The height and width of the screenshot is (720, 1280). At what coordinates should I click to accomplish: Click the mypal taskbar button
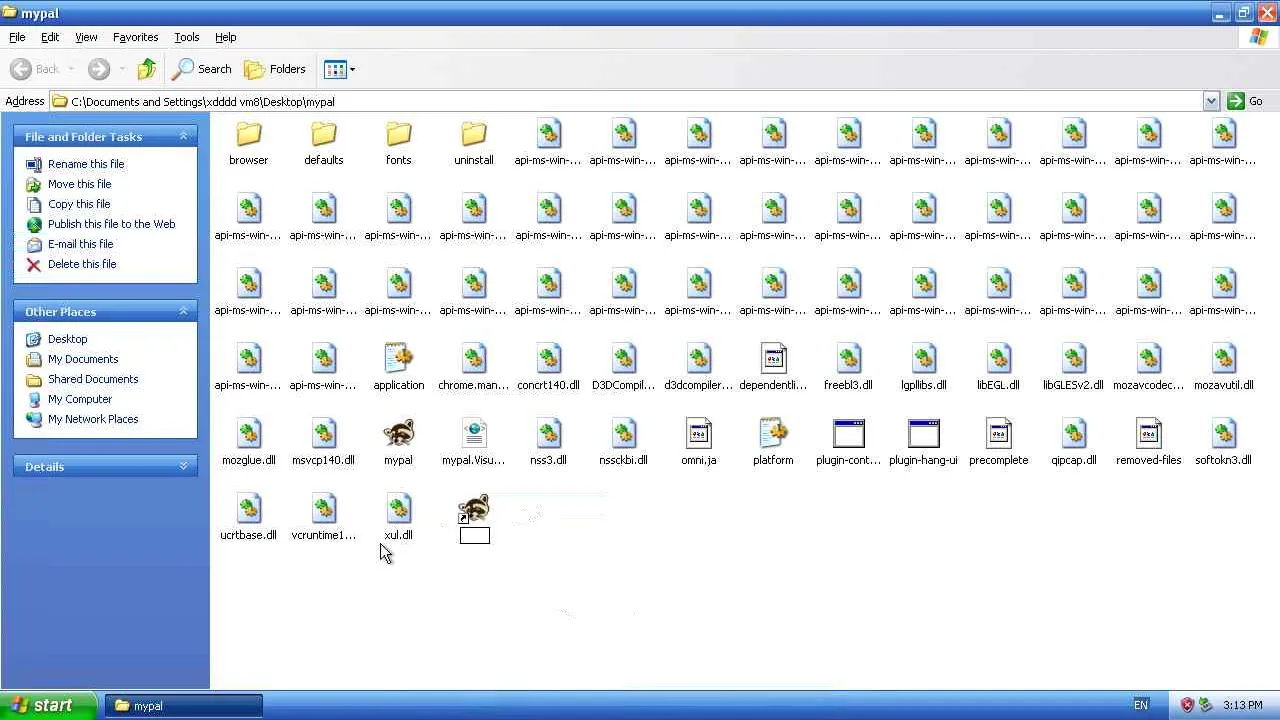(x=183, y=706)
